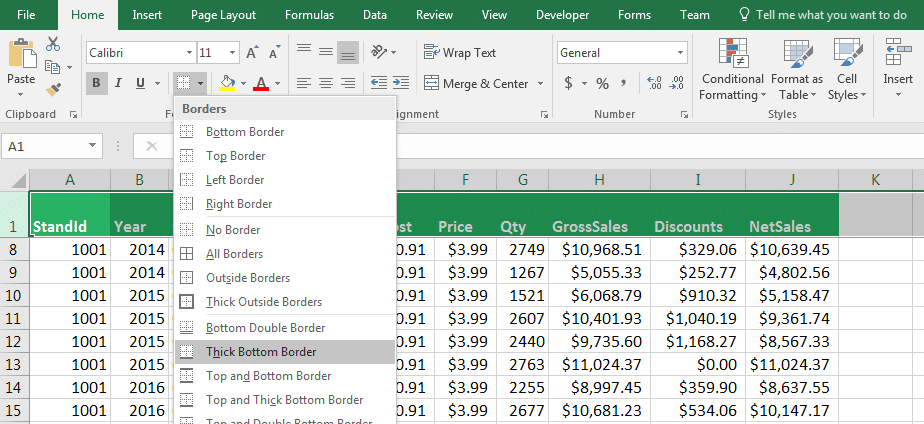The width and height of the screenshot is (924, 424).
Task: Choose Top and Bottom Border option
Action: (x=285, y=376)
